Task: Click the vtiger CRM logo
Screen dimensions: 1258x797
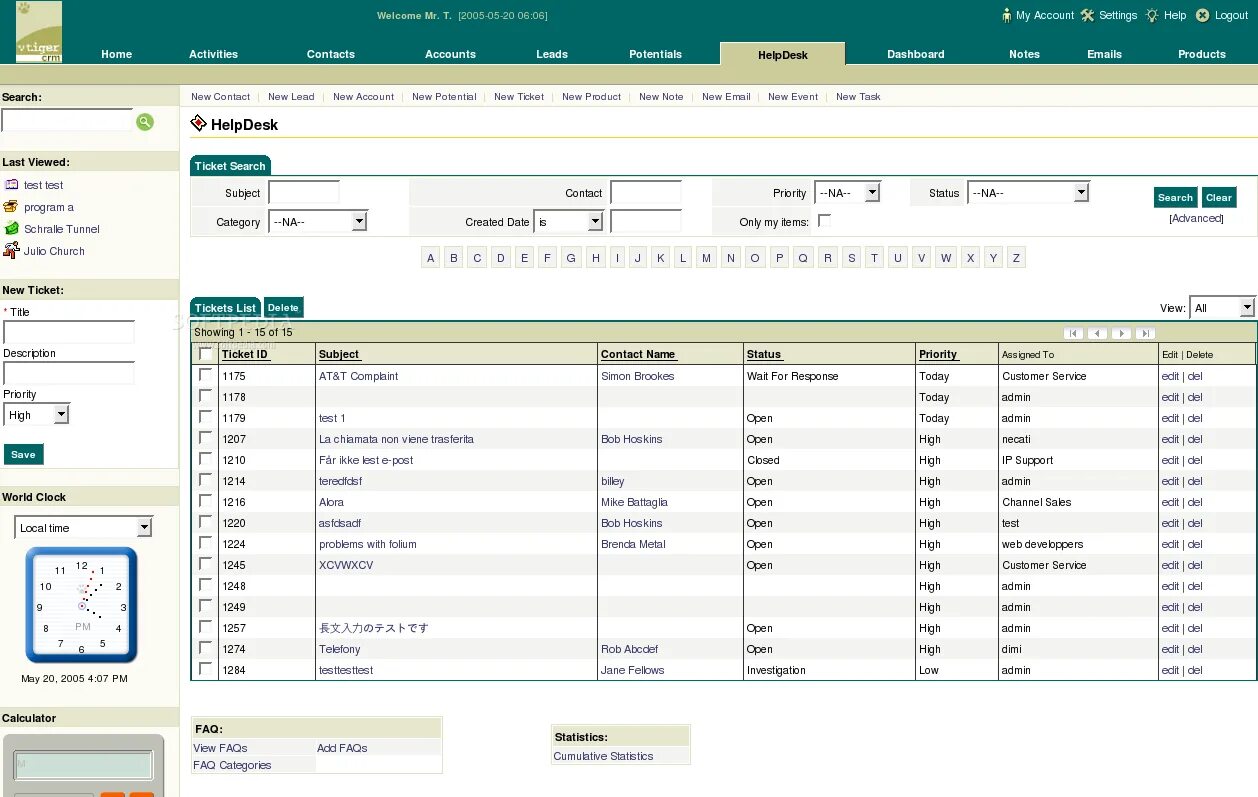Action: pos(39,32)
